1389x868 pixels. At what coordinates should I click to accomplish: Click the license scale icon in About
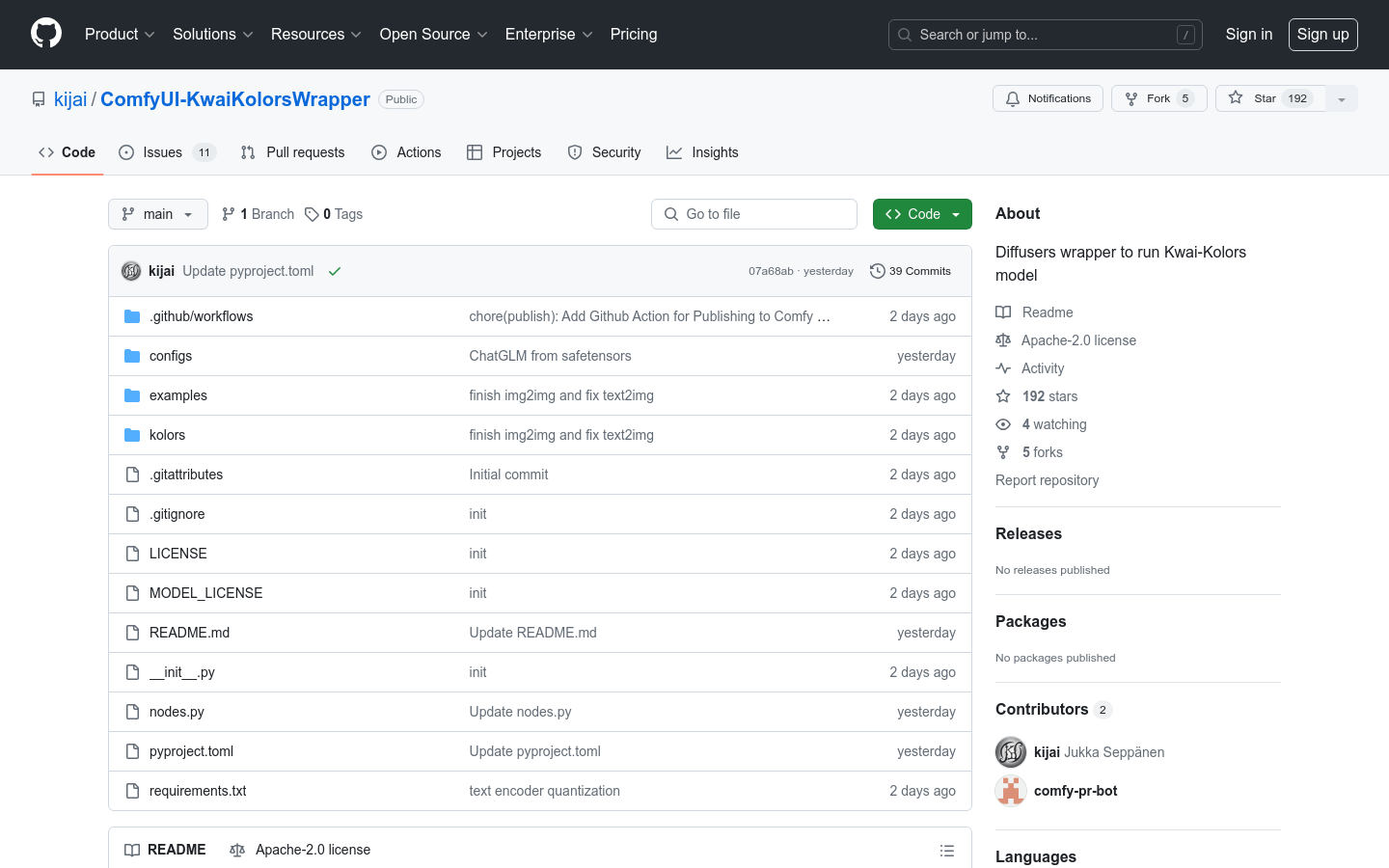pyautogui.click(x=1003, y=340)
